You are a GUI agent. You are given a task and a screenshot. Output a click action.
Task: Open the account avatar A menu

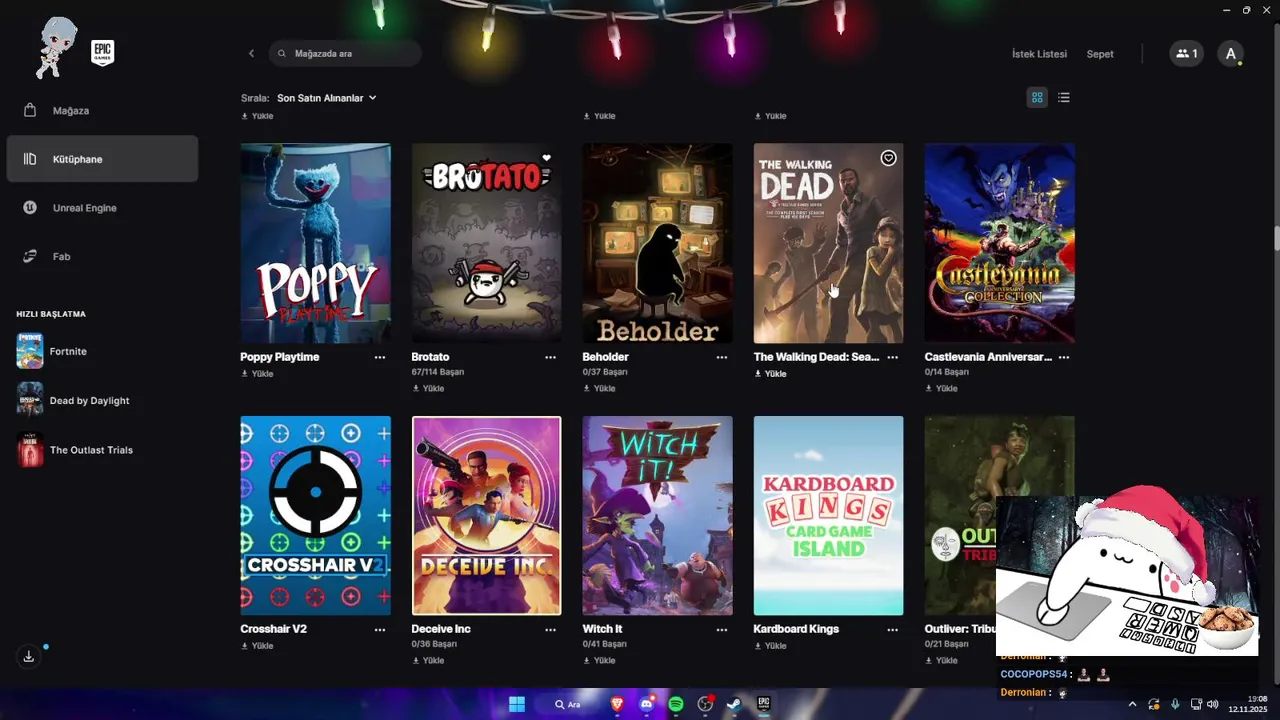1231,54
